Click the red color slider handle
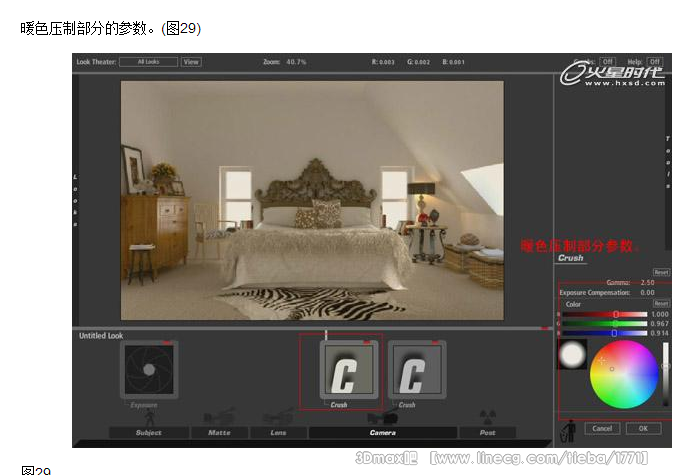Image resolution: width=677 pixels, height=475 pixels. [x=616, y=314]
